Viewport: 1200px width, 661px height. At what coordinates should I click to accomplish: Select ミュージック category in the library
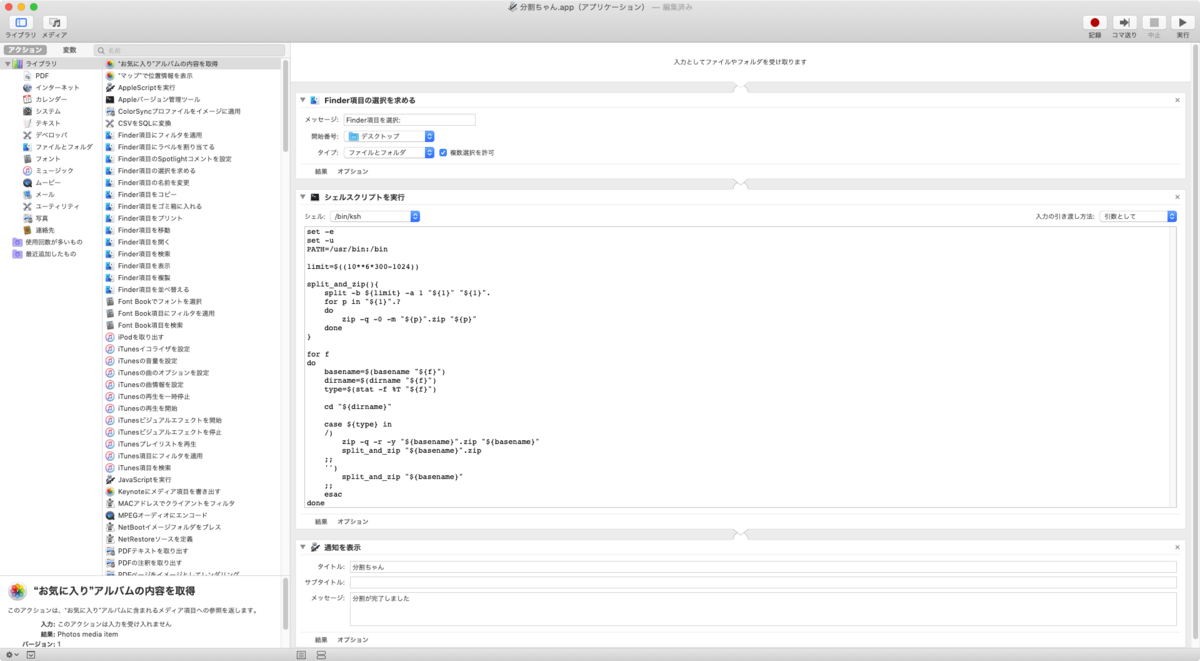54,171
